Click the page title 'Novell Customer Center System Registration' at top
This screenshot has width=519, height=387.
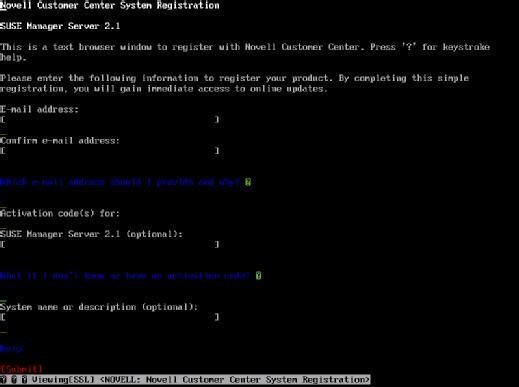pyautogui.click(x=110, y=5)
